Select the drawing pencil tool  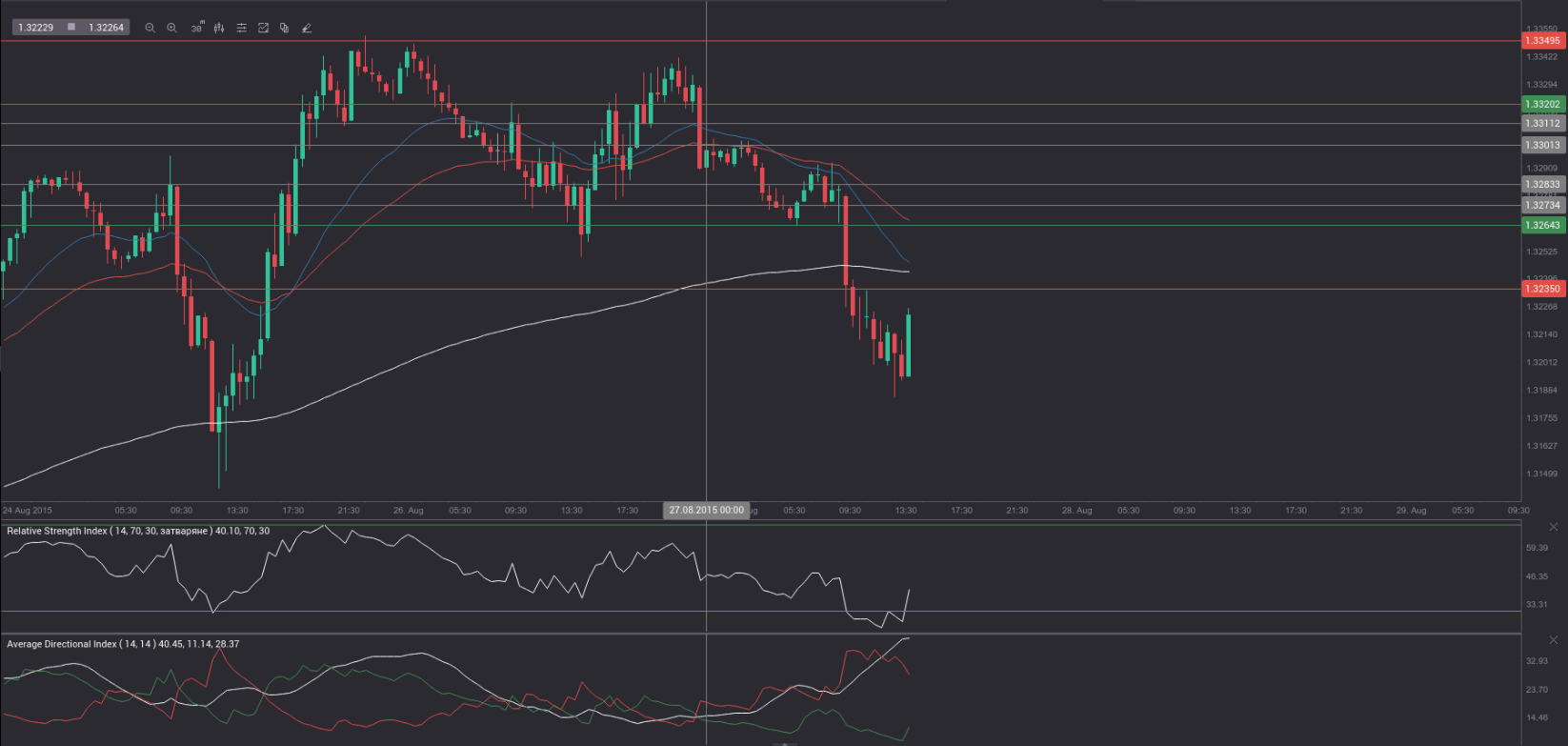coord(306,28)
